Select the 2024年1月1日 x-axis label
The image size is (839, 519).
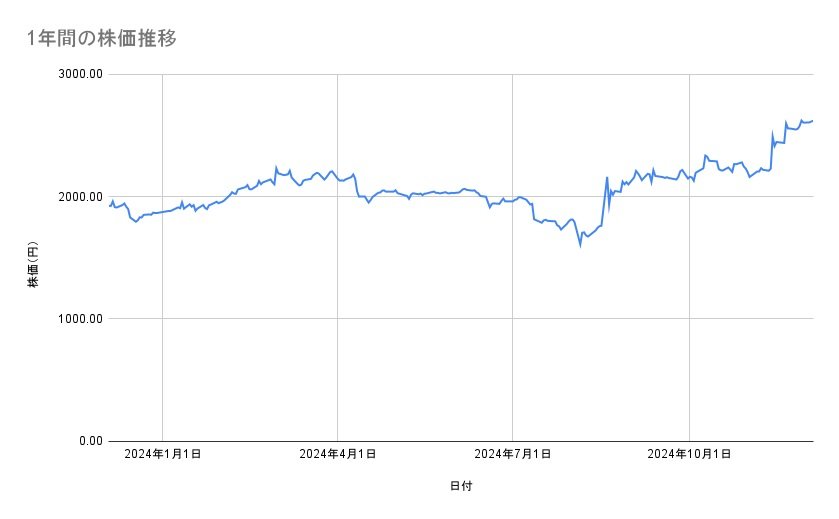162,455
